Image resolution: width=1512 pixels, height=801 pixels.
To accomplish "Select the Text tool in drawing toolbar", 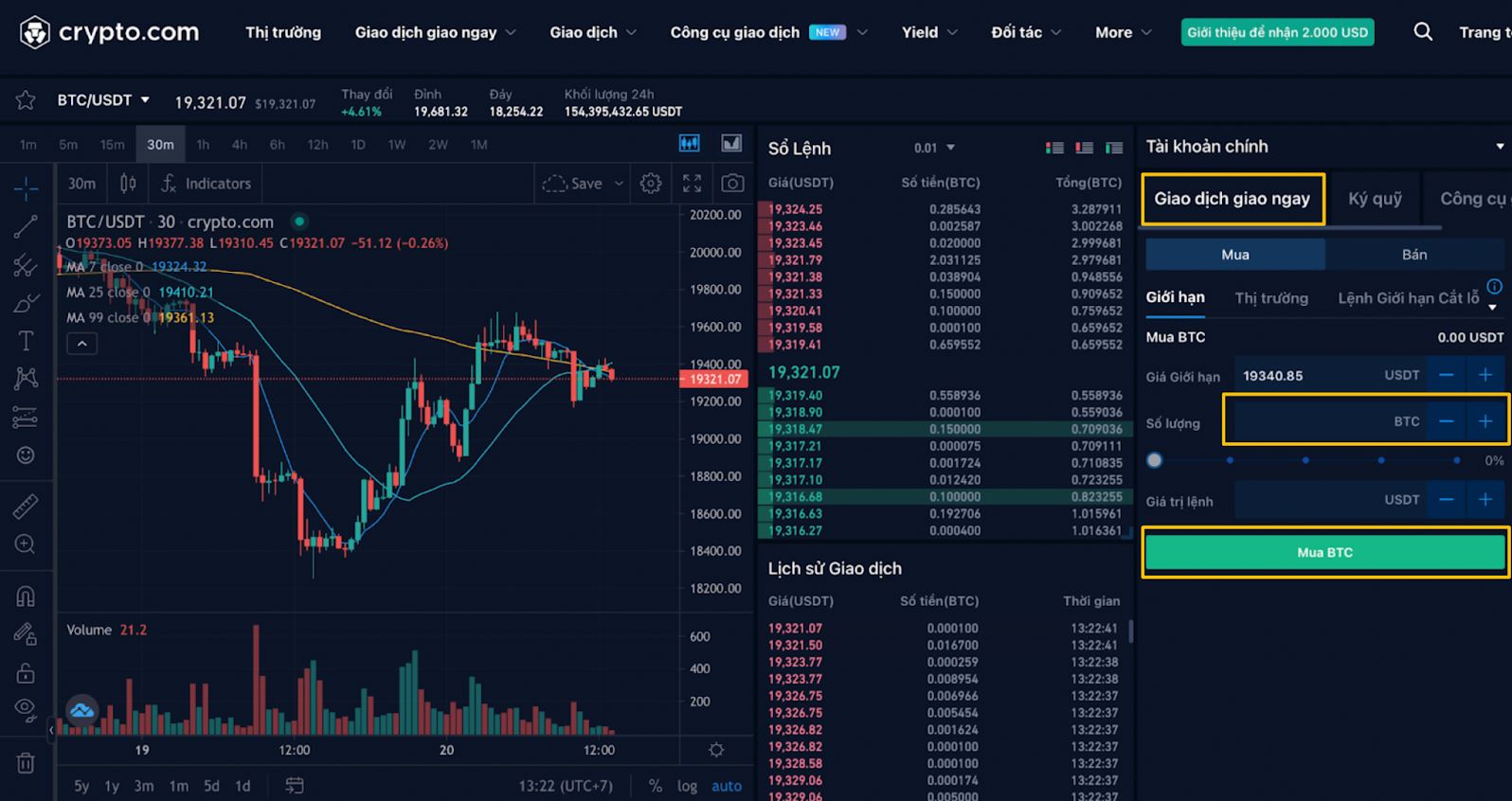I will click(x=26, y=341).
